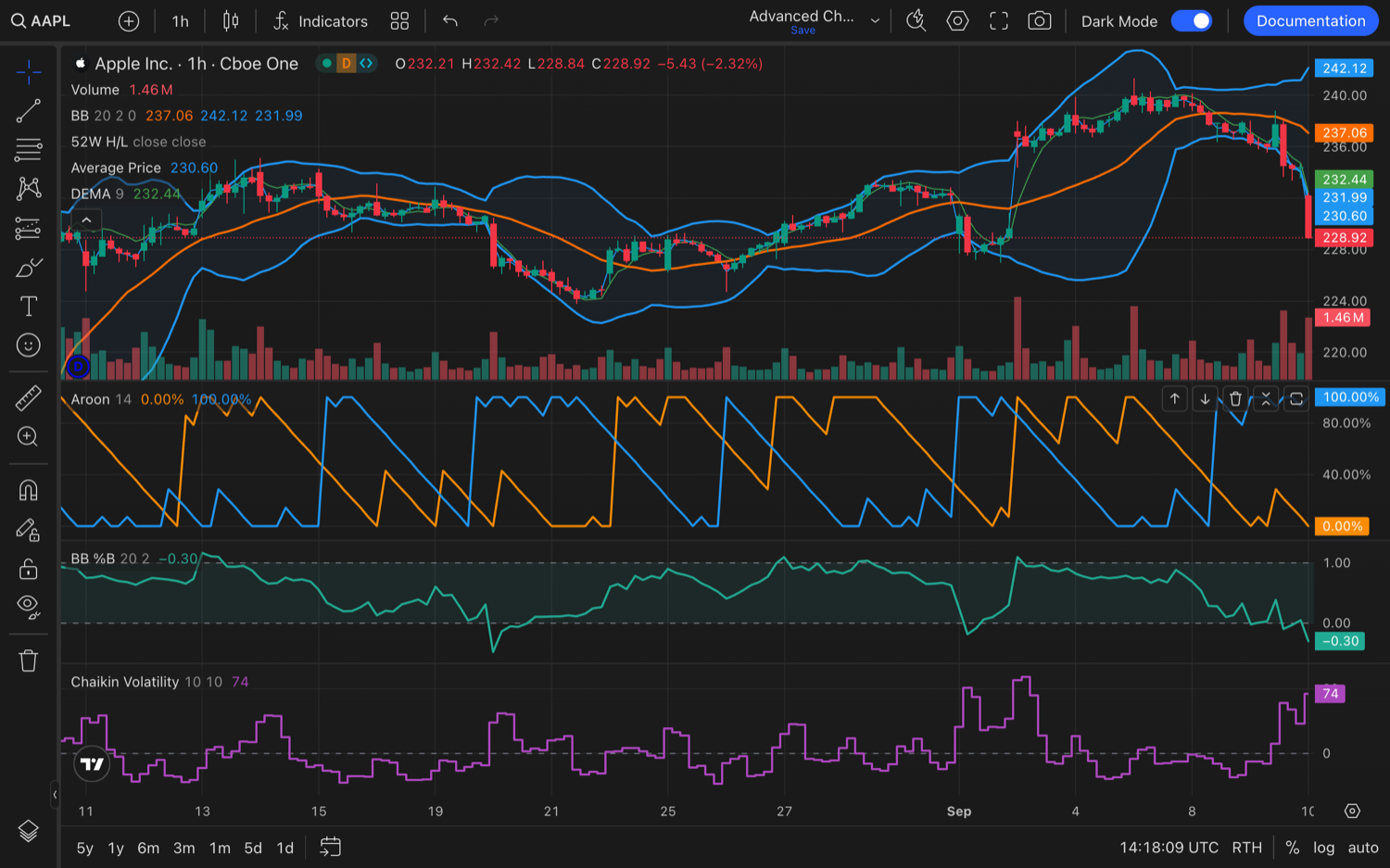
Task: Open the go to date calendar icon
Action: 331,847
